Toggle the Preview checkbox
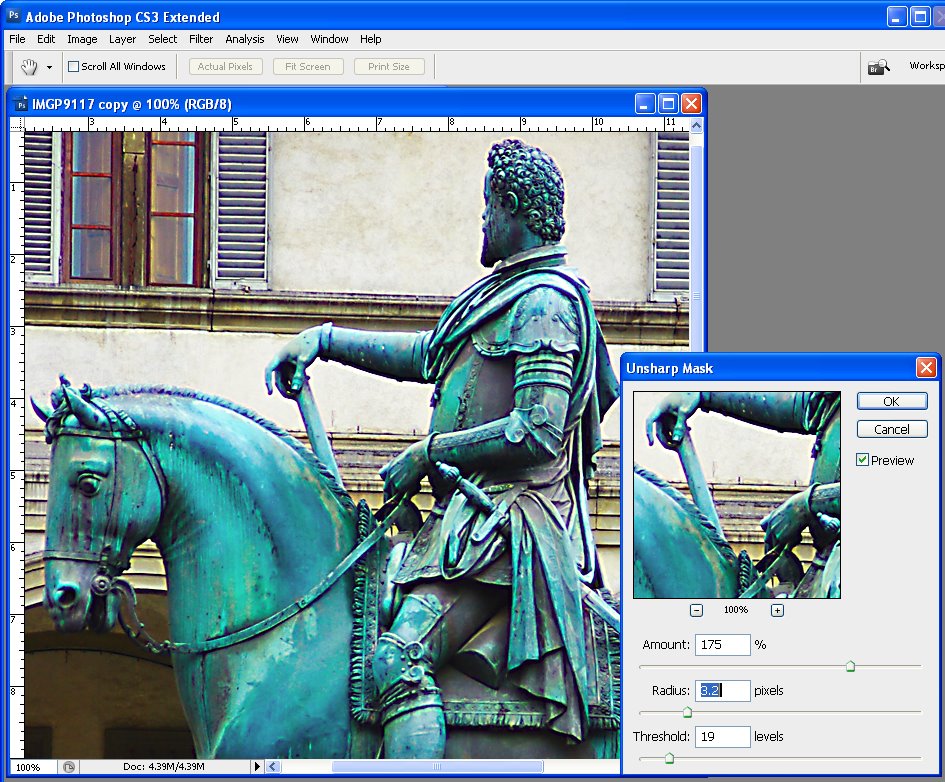The height and width of the screenshot is (782, 945). pos(862,460)
